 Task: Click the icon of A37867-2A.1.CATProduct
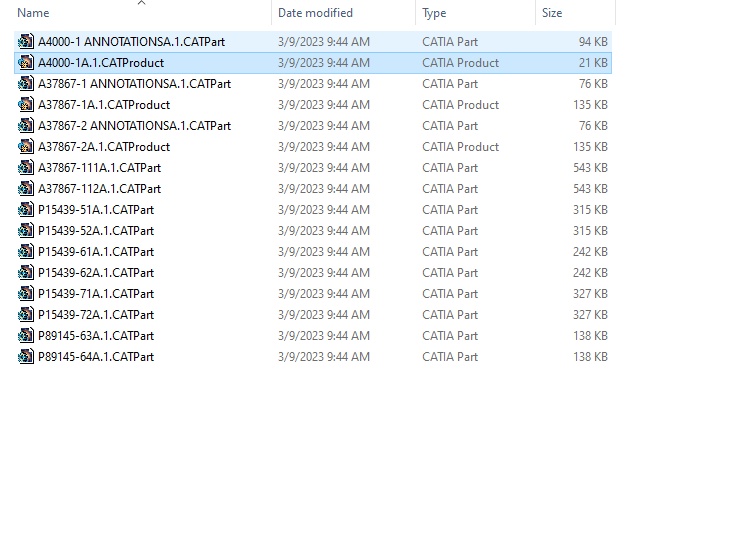pyautogui.click(x=26, y=147)
